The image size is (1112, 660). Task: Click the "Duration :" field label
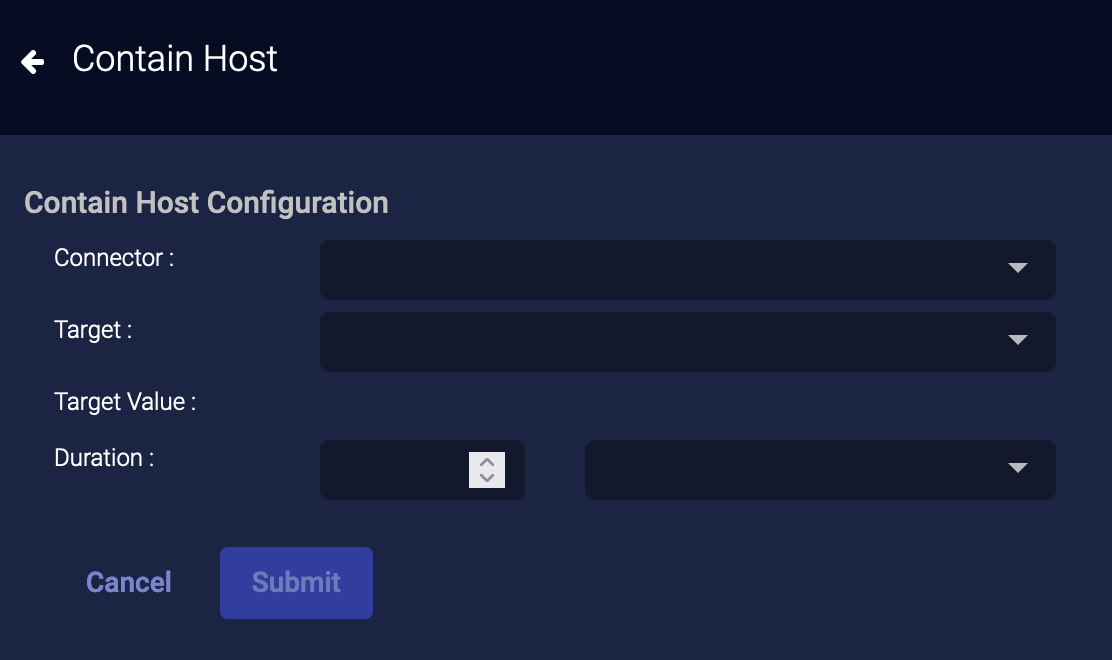(104, 458)
